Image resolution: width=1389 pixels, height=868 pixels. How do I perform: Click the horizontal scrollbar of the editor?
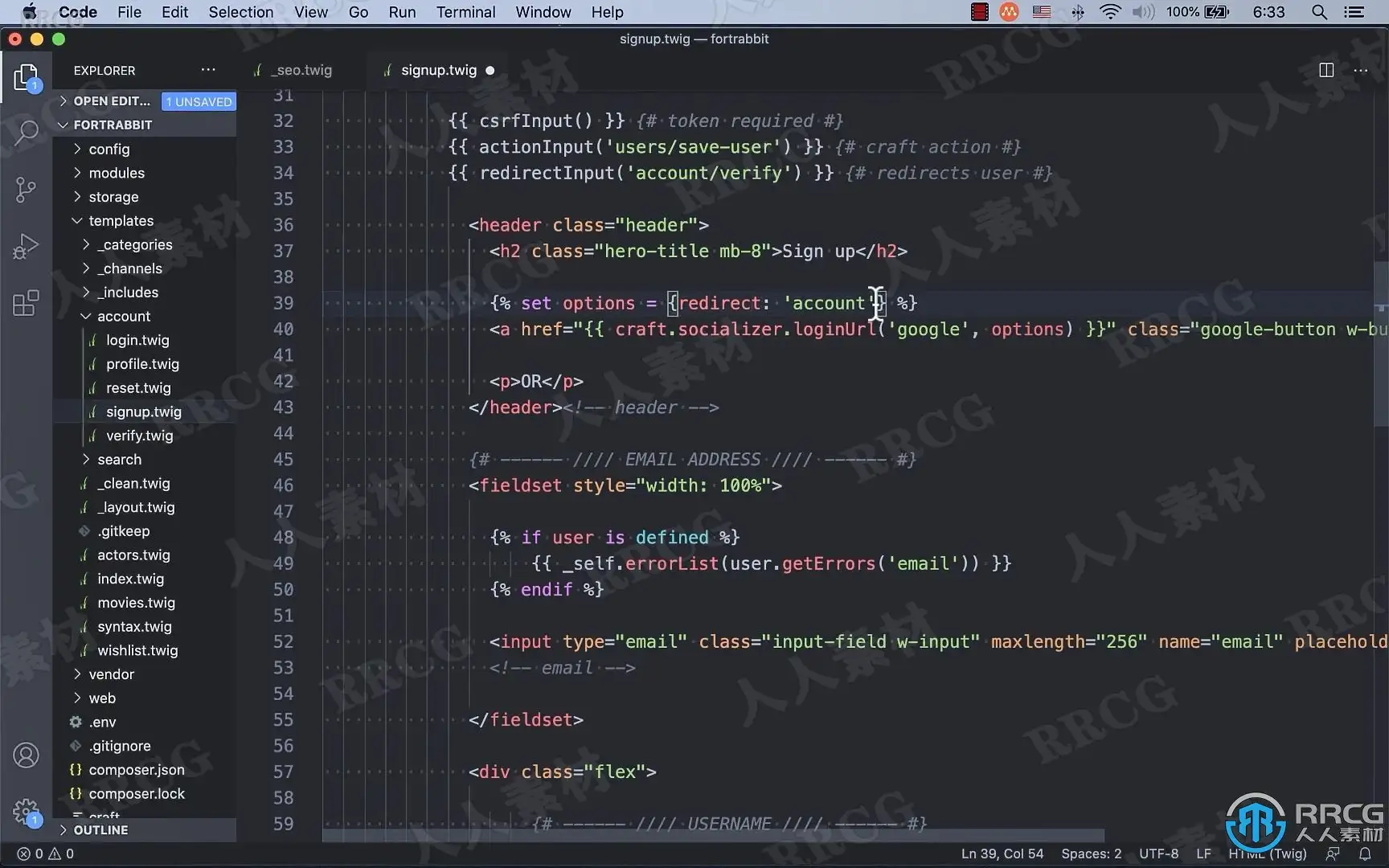[713, 836]
